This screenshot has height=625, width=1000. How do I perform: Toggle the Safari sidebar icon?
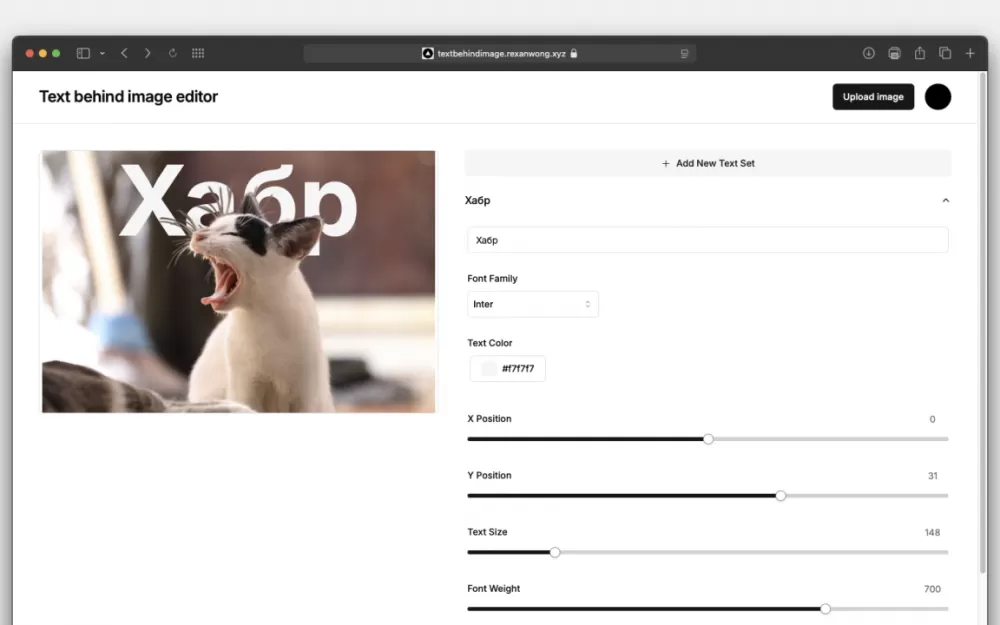(x=83, y=54)
